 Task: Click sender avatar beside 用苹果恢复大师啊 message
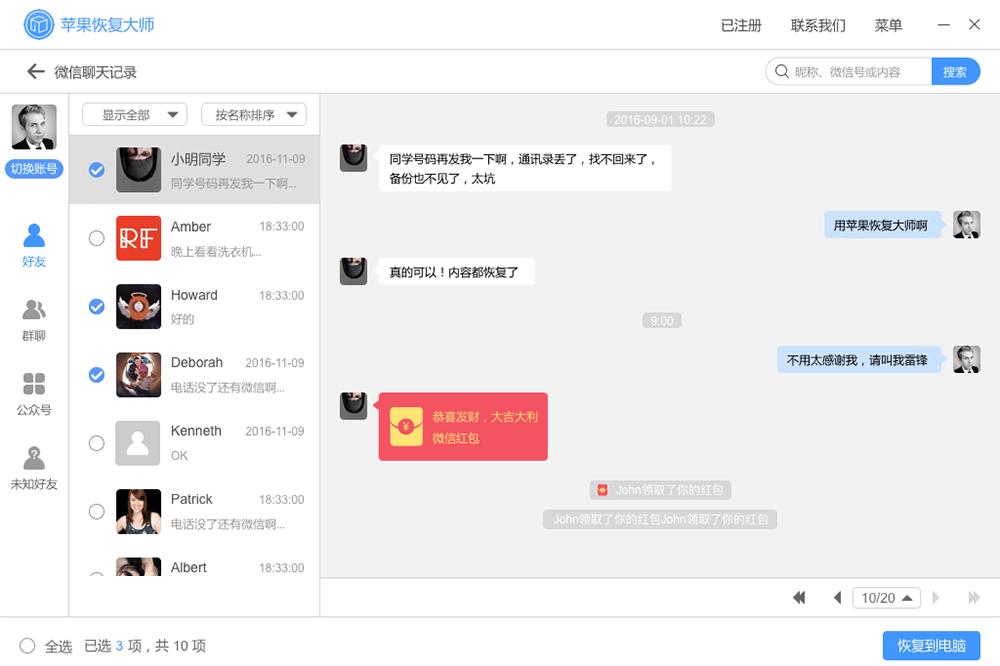coord(966,225)
